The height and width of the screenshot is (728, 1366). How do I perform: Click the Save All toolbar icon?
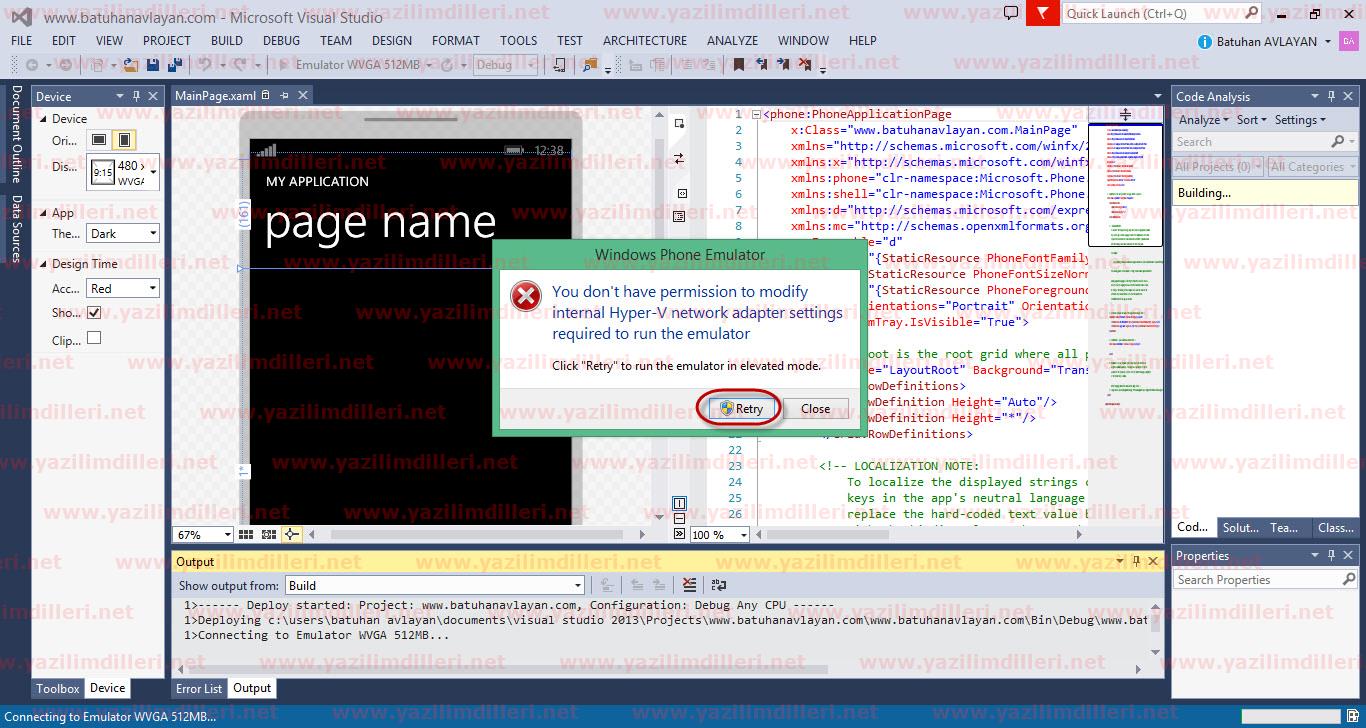click(174, 65)
